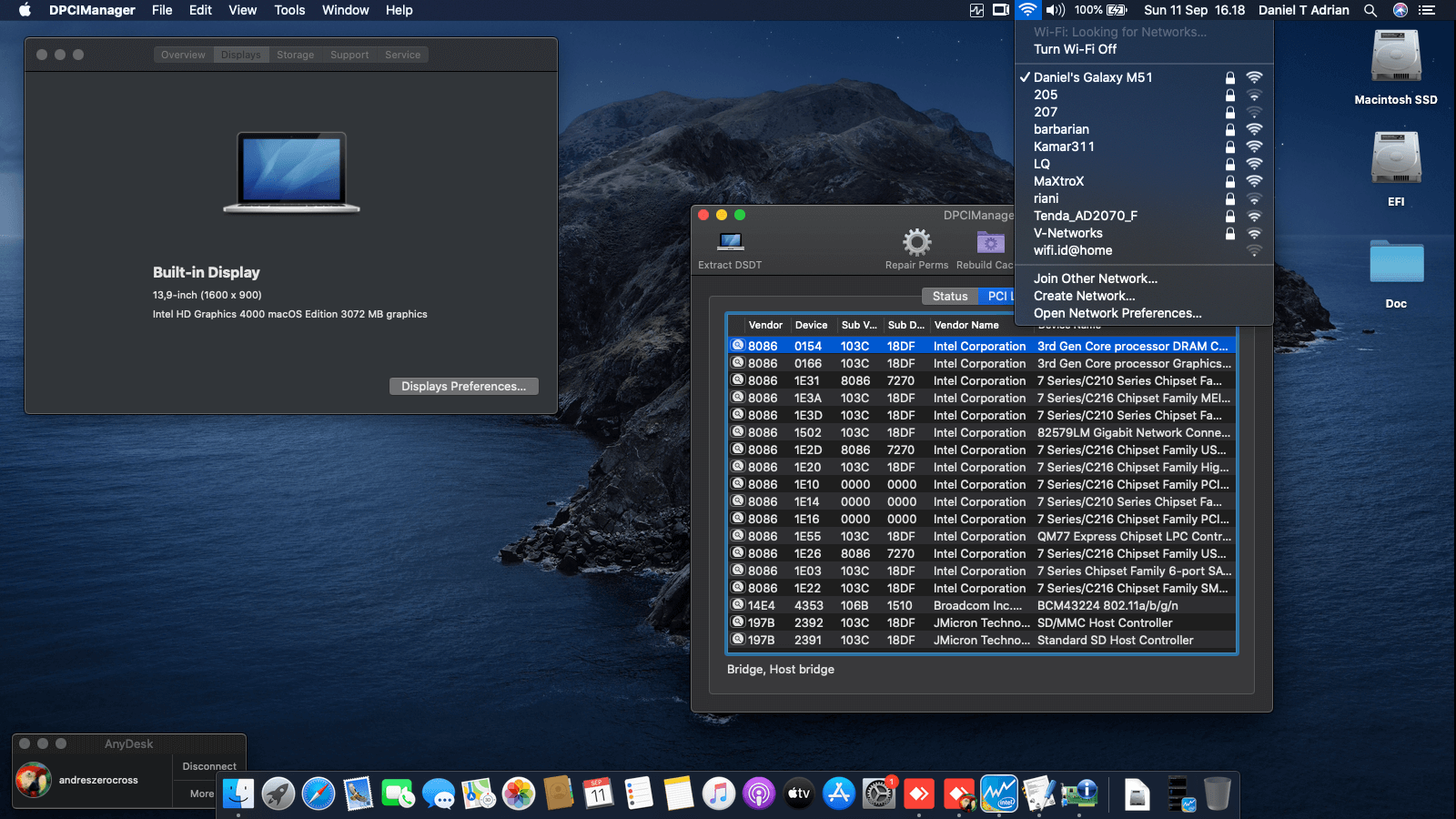Click lookup icon on Broadcom BCM43224 row
1456x819 pixels.
738,605
